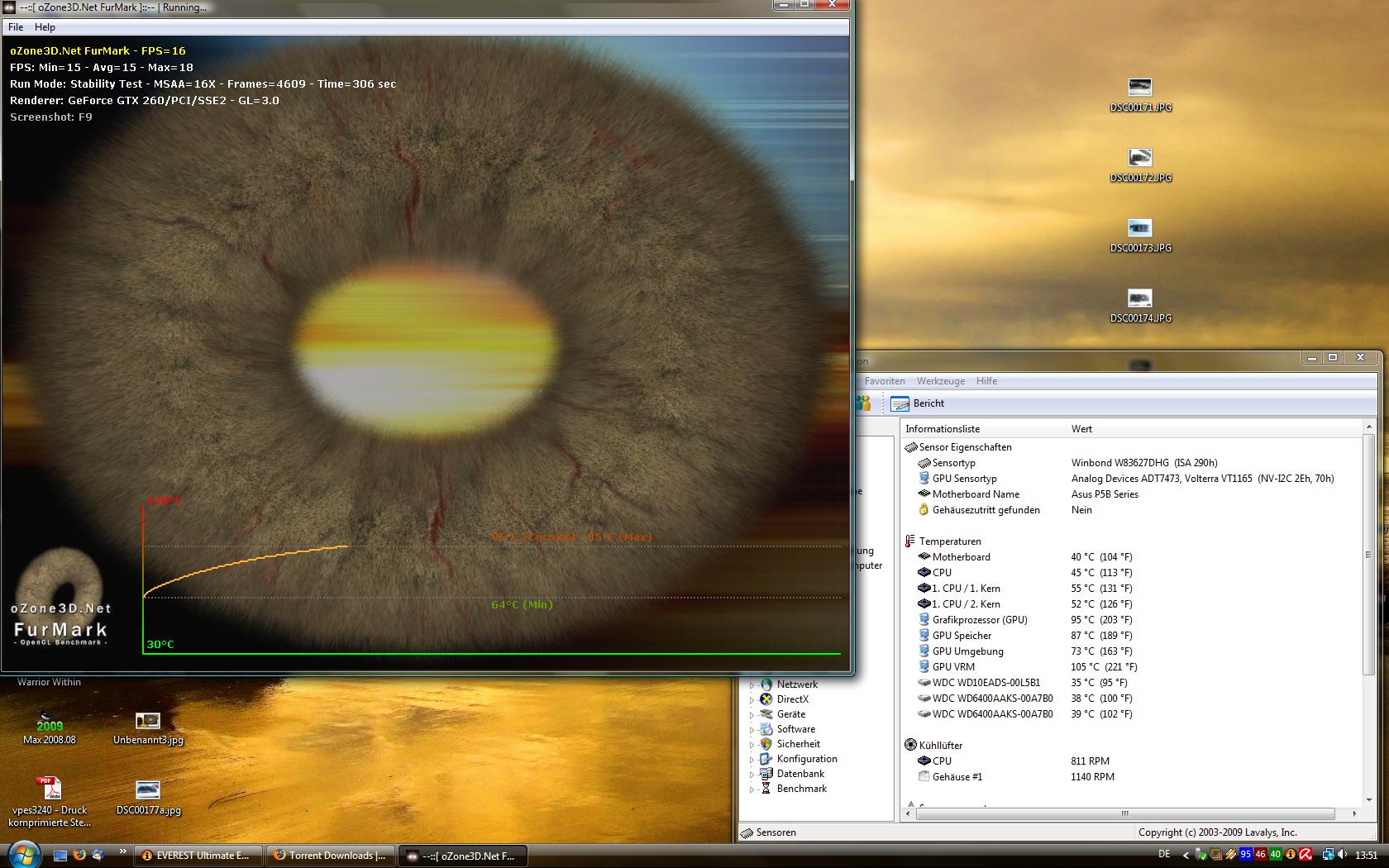Expand the Datenbank tree node
The width and height of the screenshot is (1389, 868).
click(752, 775)
